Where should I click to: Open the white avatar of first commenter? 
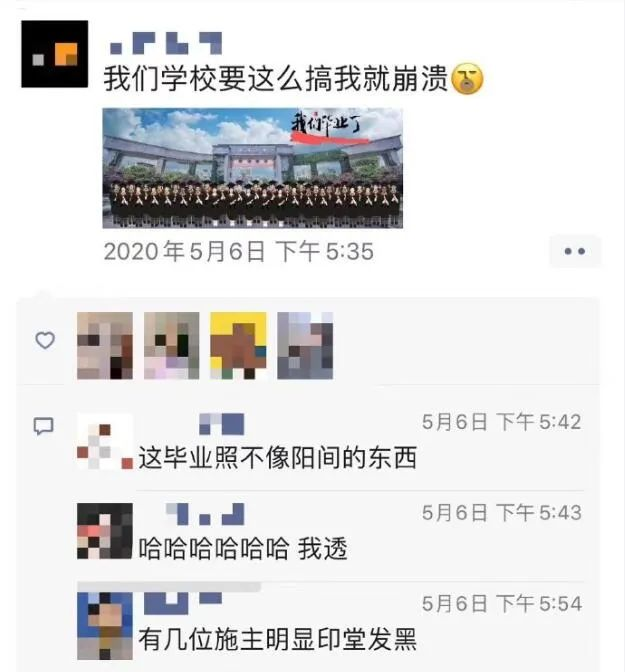coord(105,441)
